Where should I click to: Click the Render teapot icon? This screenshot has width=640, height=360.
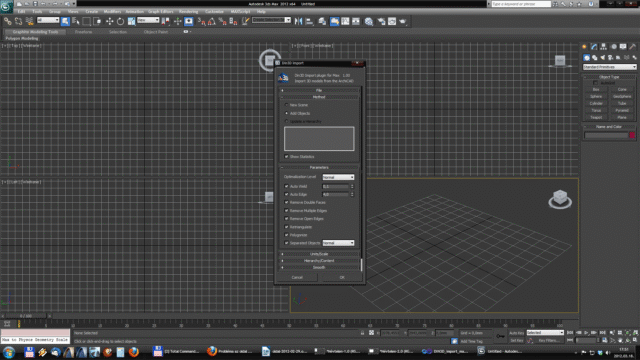403,21
